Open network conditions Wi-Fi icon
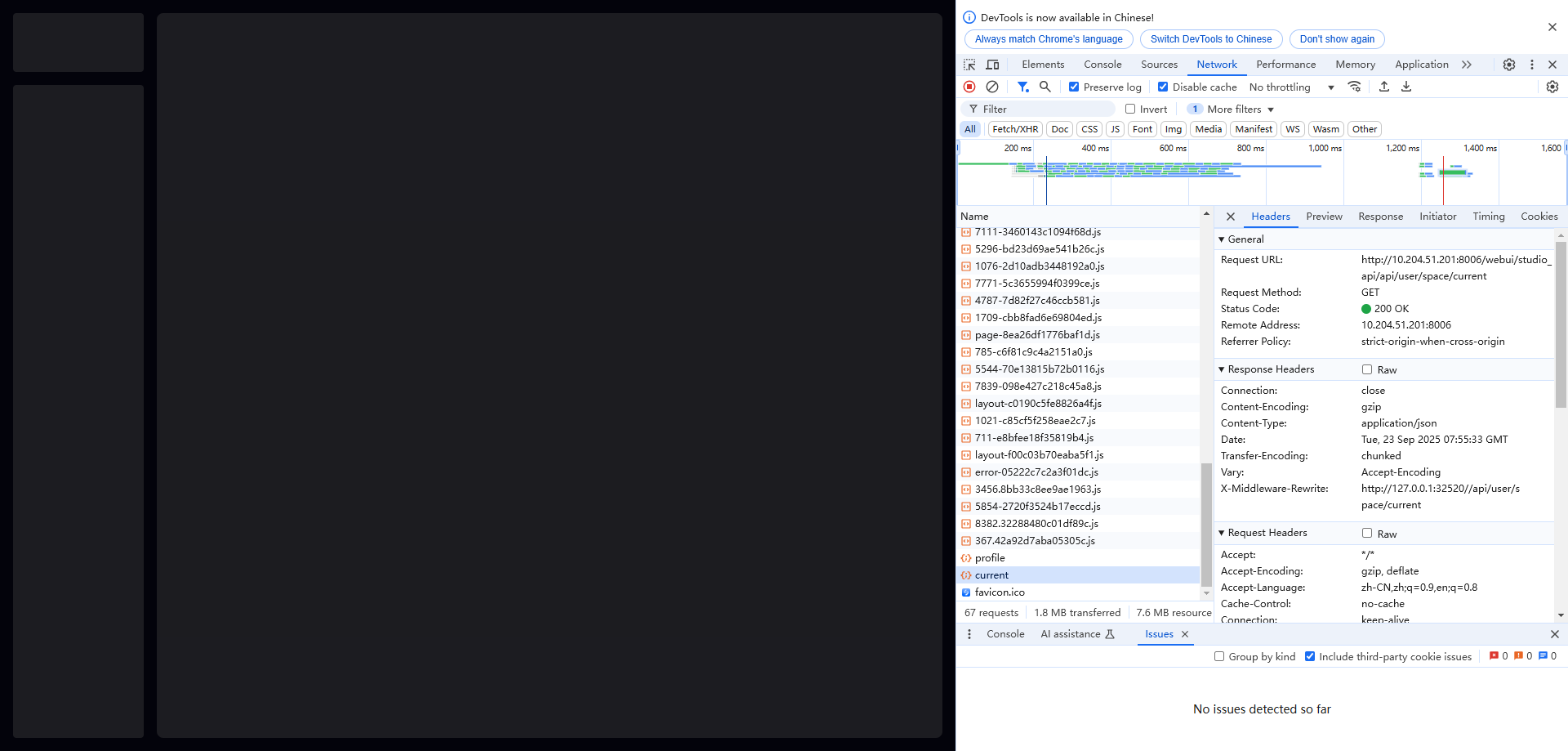 pos(1354,87)
